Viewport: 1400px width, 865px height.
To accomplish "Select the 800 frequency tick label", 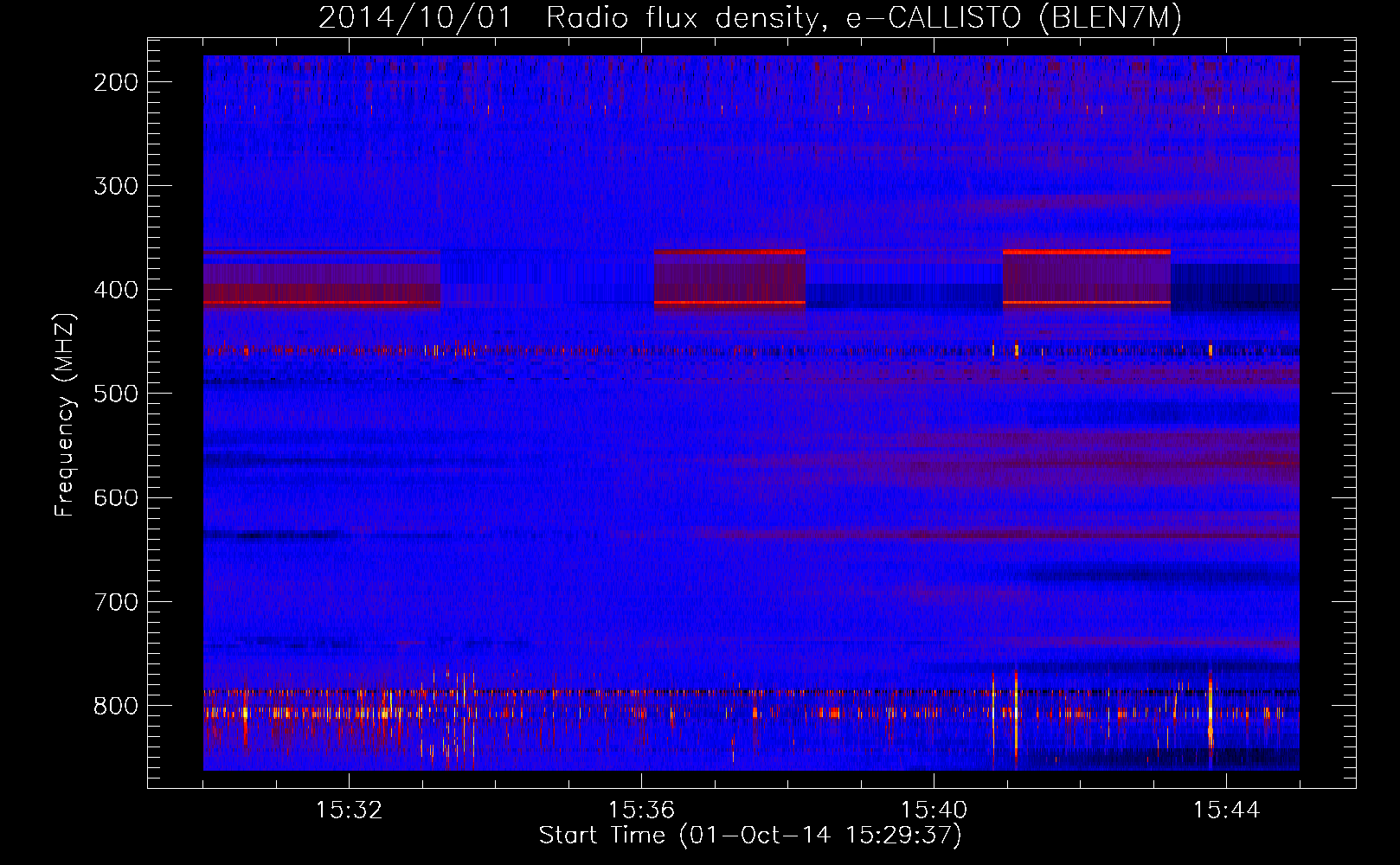I will 116,705.
